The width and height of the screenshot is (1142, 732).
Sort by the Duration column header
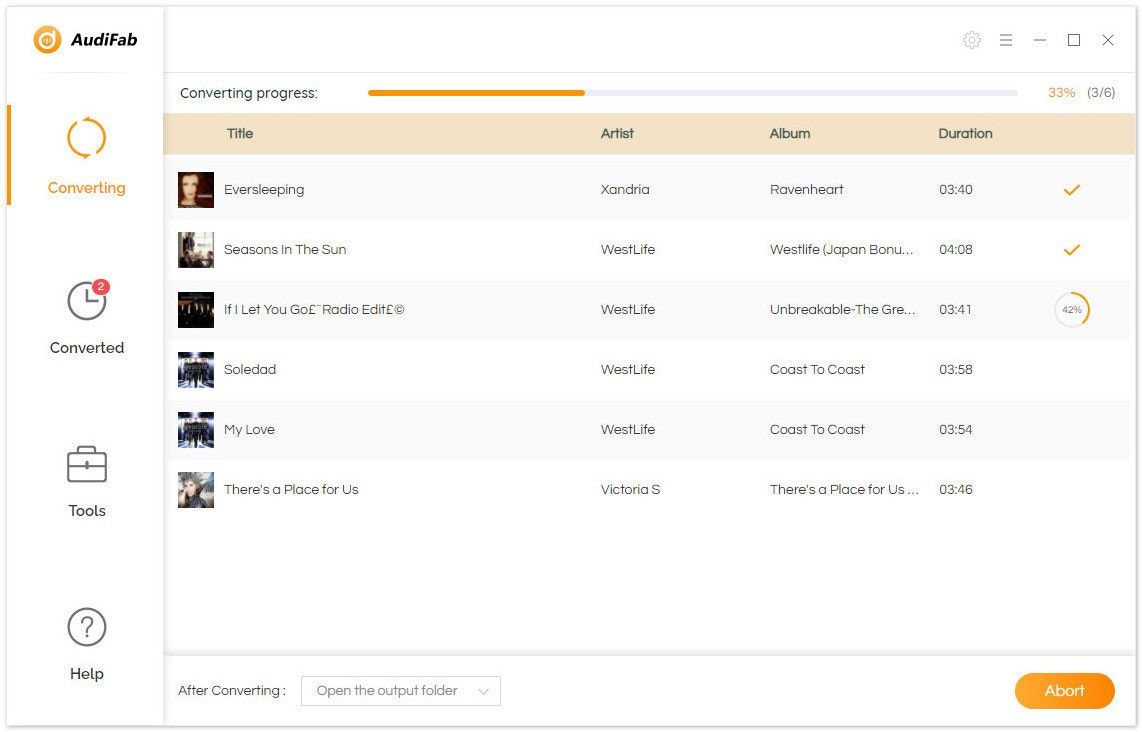tap(965, 133)
